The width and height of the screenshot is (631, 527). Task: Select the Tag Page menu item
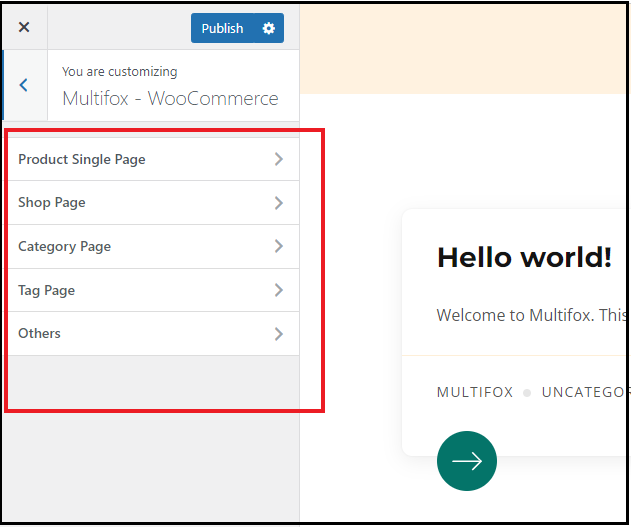pos(154,290)
